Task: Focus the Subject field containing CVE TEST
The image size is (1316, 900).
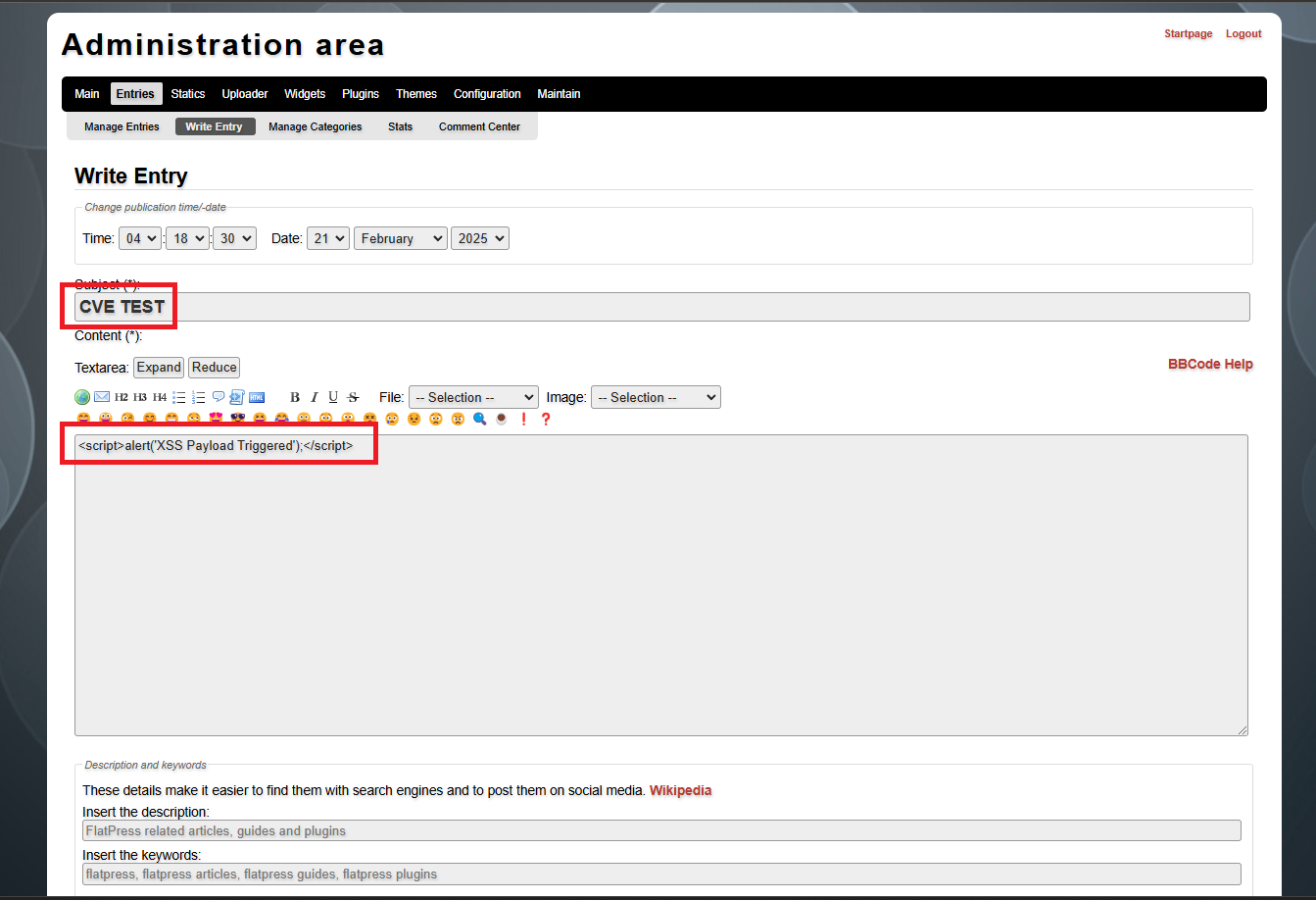Action: click(662, 307)
